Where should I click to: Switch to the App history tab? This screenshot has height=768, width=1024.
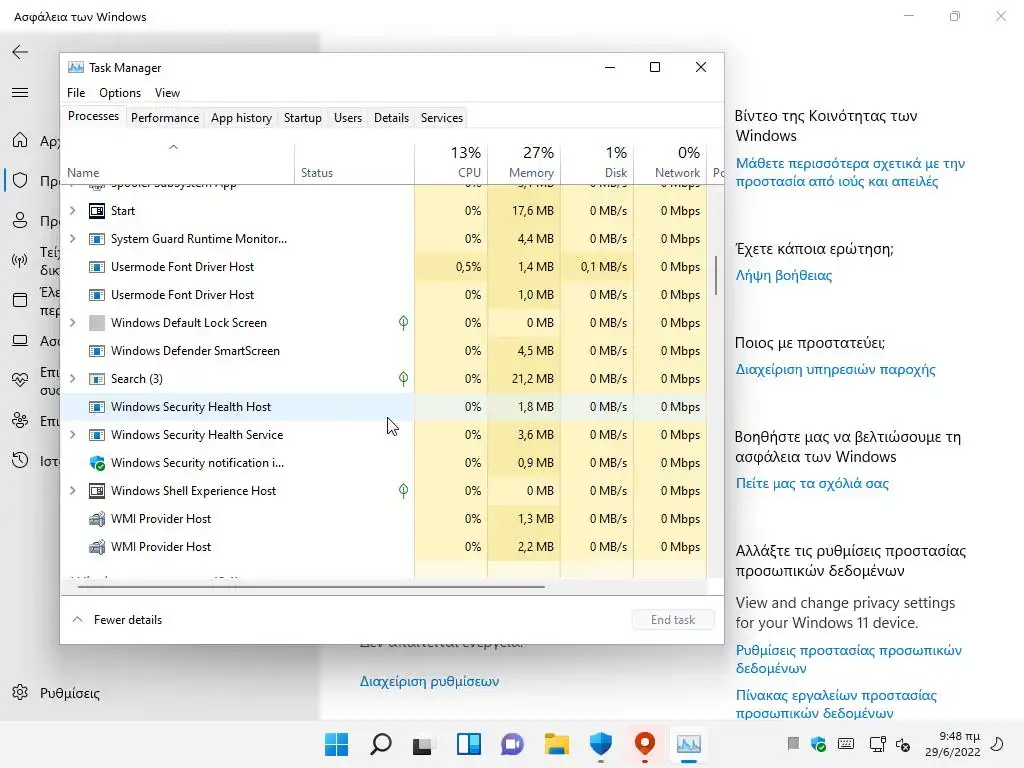(x=241, y=118)
